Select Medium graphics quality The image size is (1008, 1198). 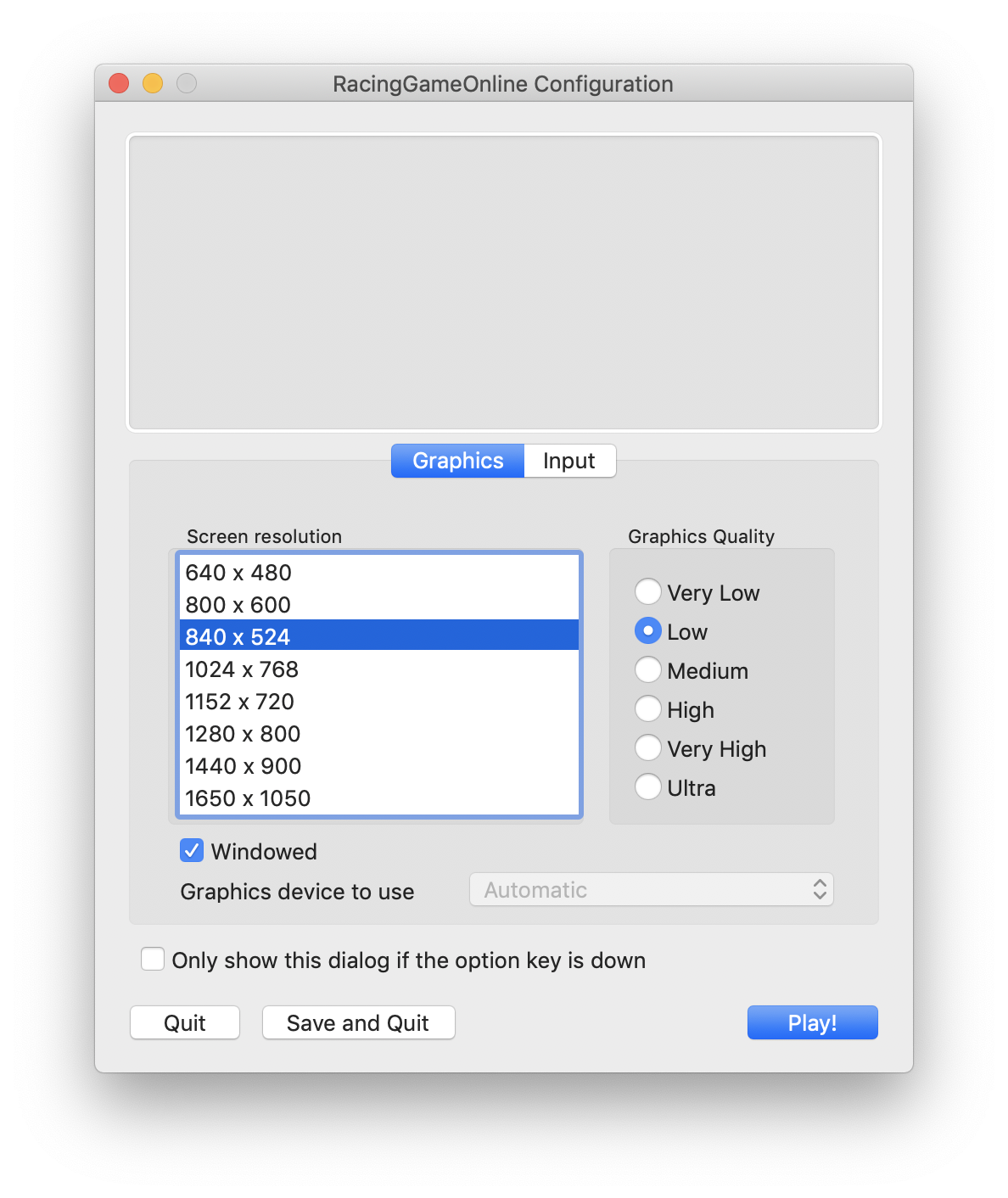[x=648, y=669]
